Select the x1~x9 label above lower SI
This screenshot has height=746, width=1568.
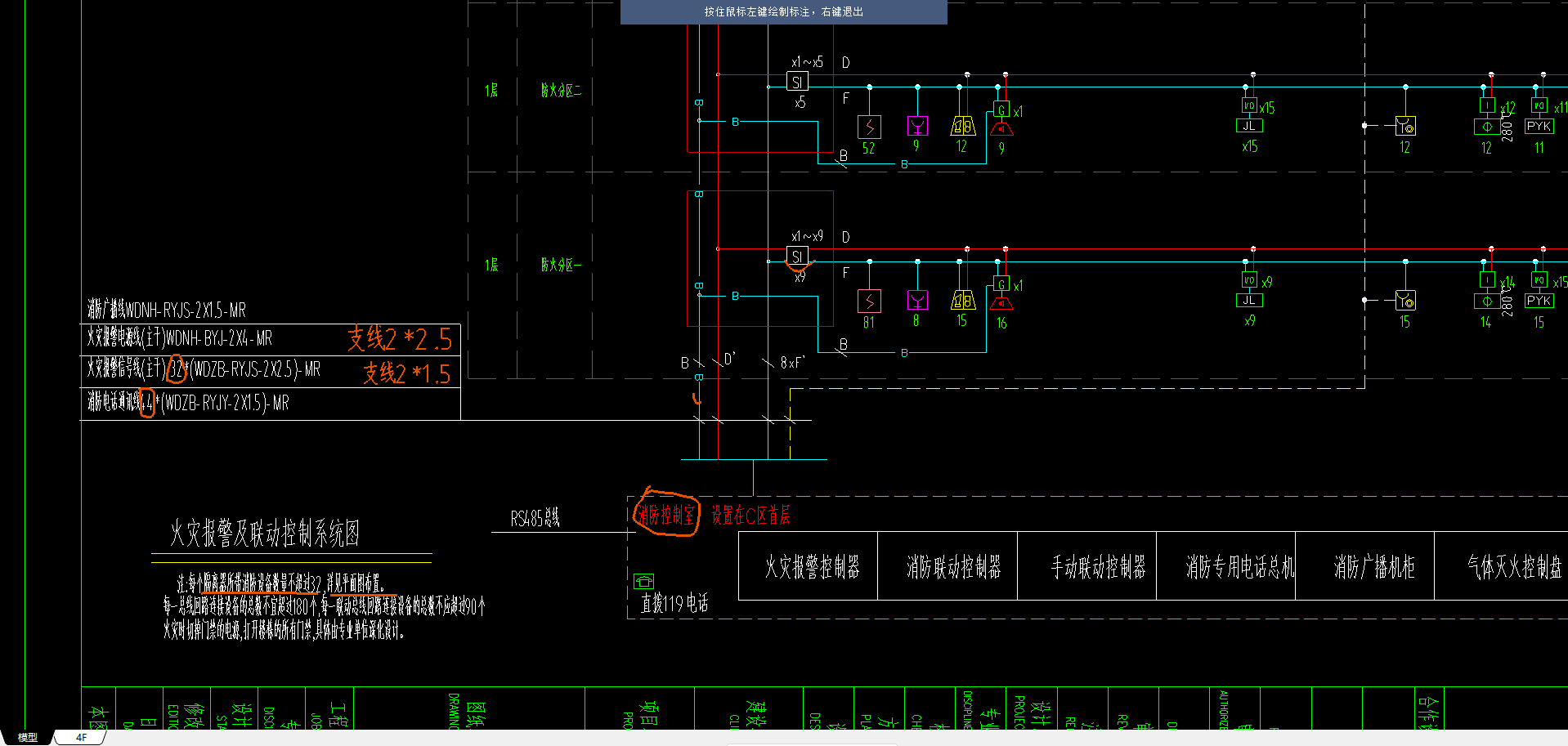tap(807, 236)
